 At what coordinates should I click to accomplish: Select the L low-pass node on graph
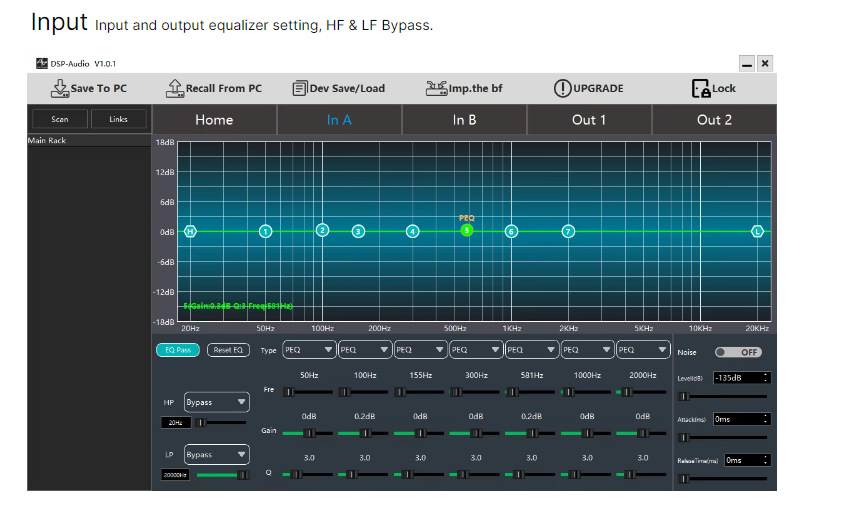758,231
